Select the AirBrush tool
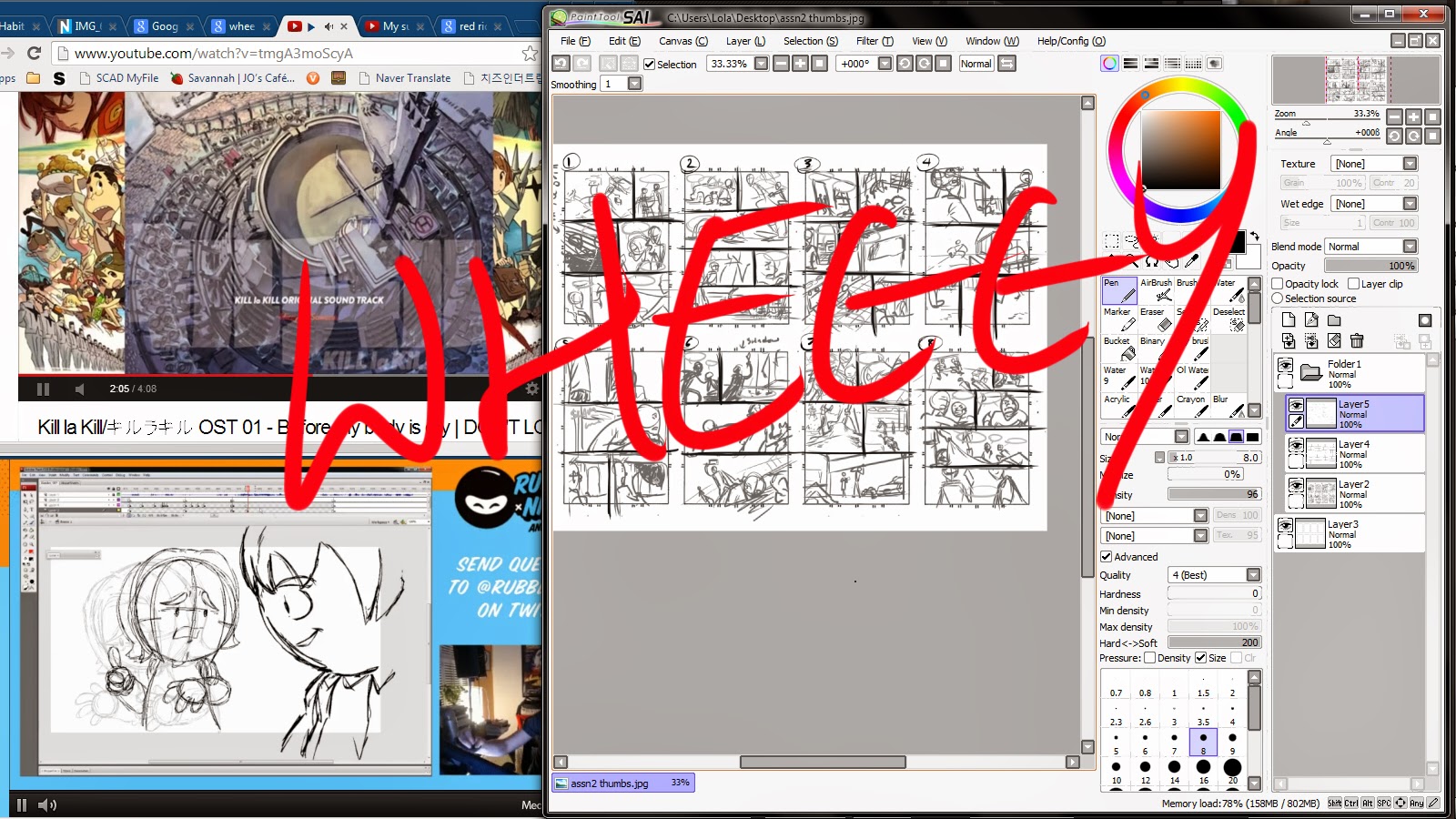1456x819 pixels. point(1156,290)
